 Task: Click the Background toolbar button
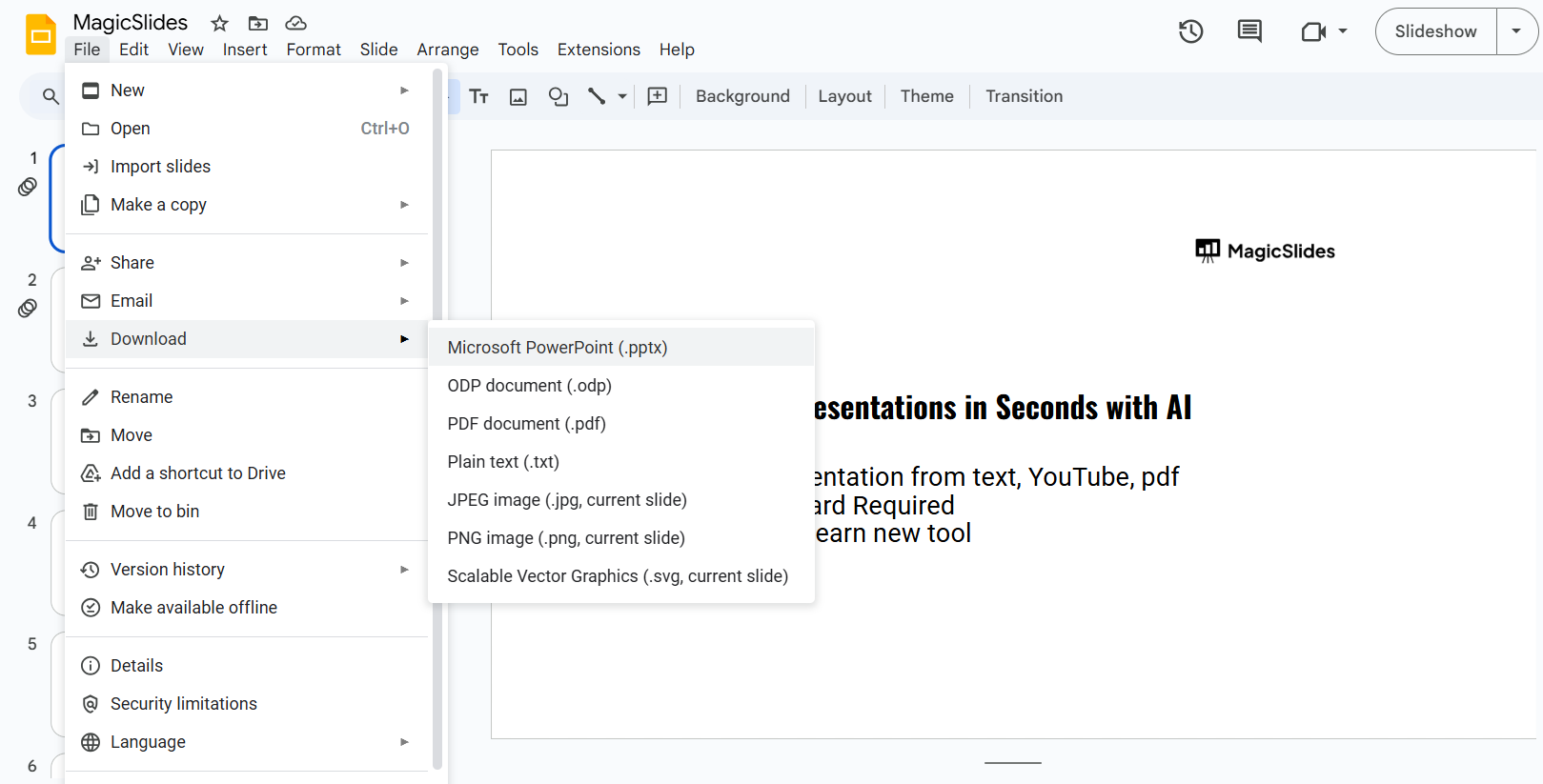(x=742, y=96)
